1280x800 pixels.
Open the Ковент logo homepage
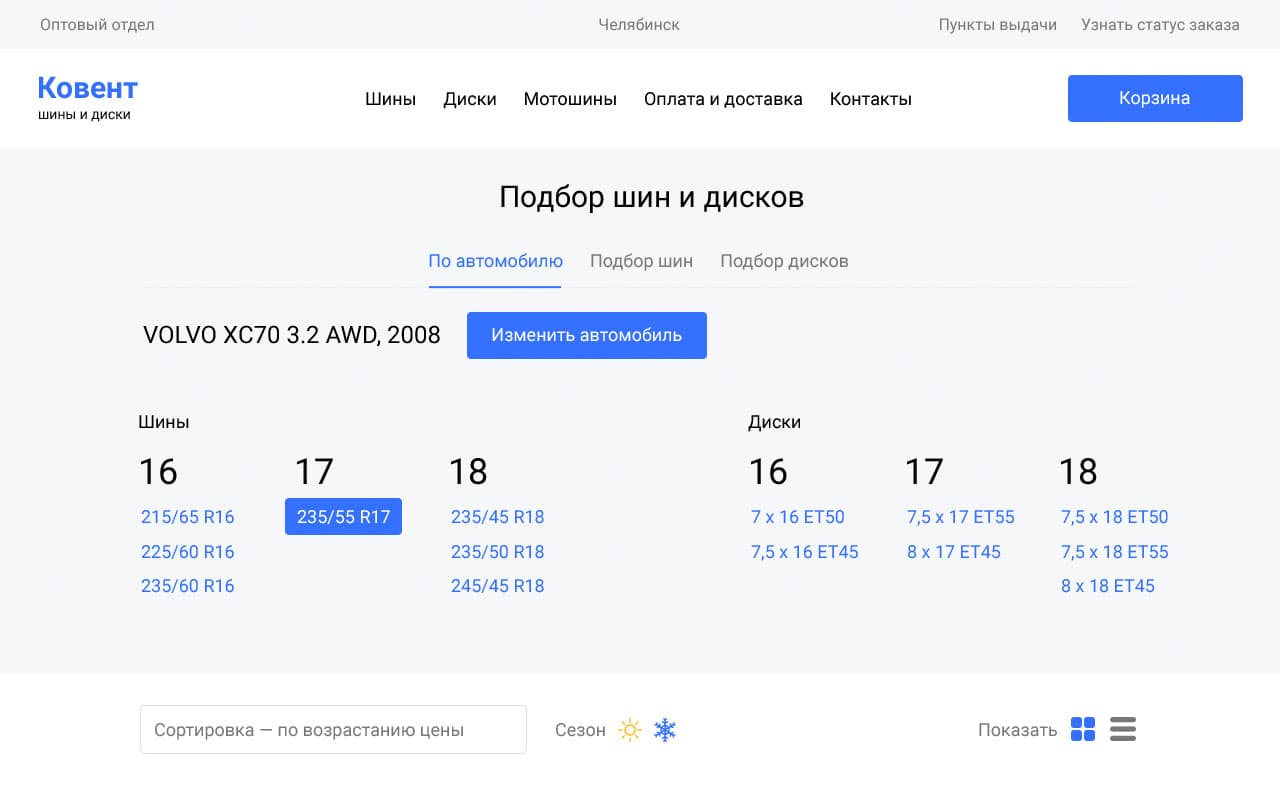click(x=87, y=98)
